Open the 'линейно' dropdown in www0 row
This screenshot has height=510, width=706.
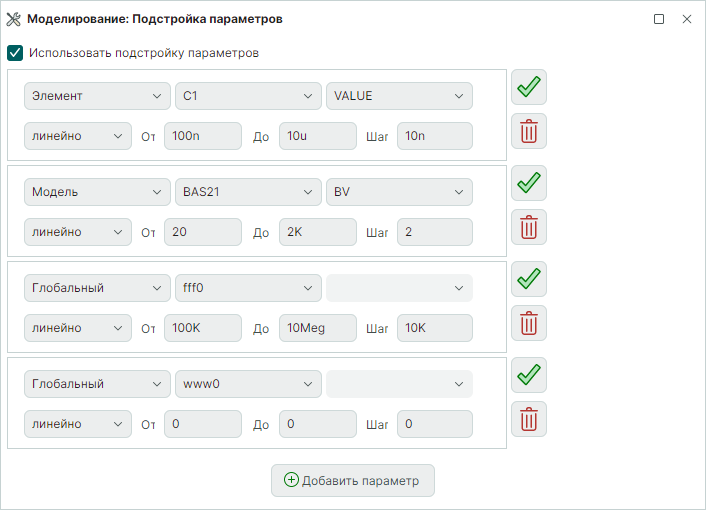tap(77, 424)
